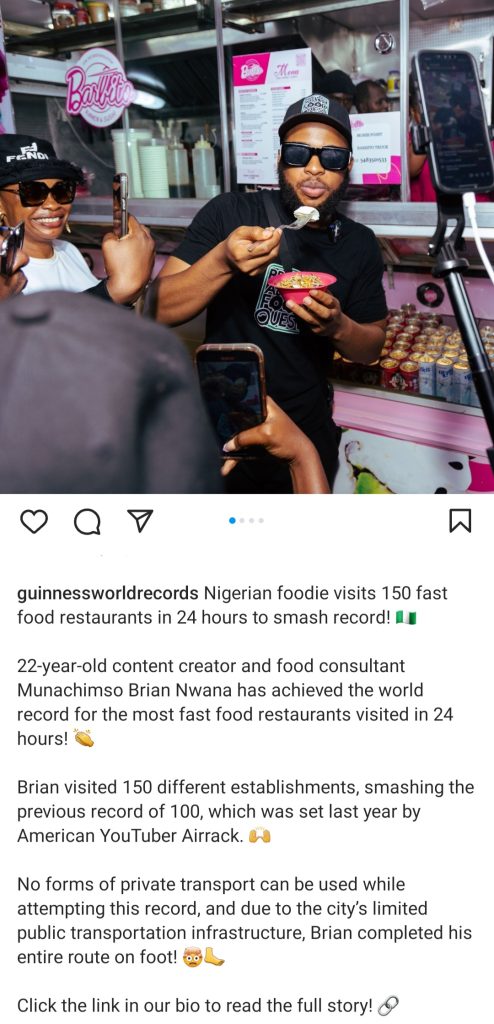Tap the link chain emoji at bottom
Image resolution: width=494 pixels, height=1024 pixels.
(x=387, y=1005)
